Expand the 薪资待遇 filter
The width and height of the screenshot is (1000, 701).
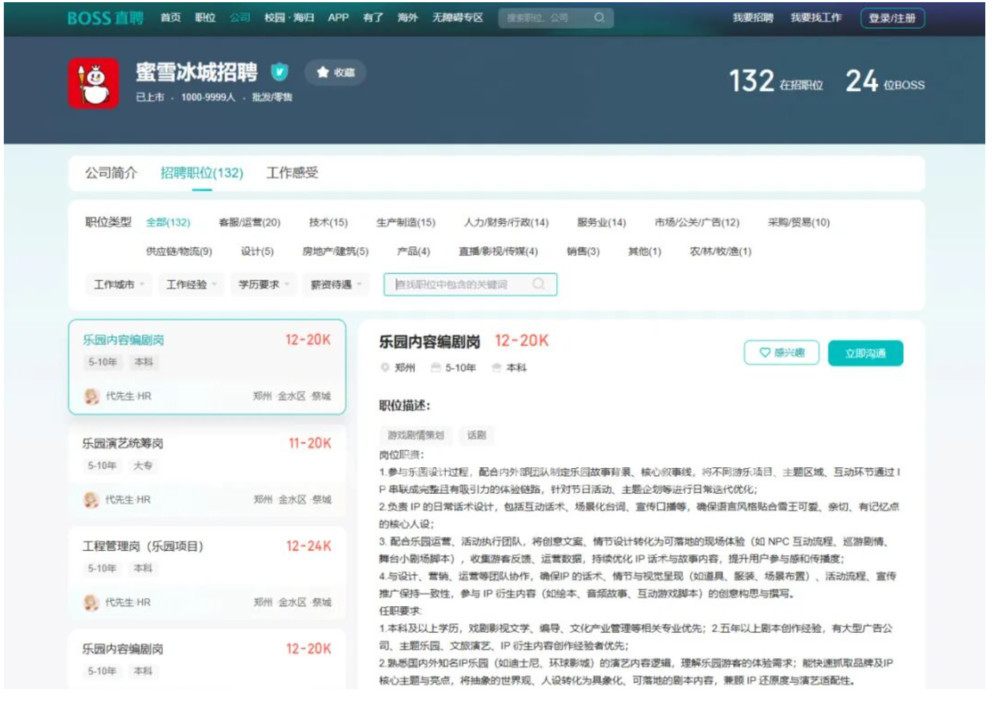click(335, 285)
